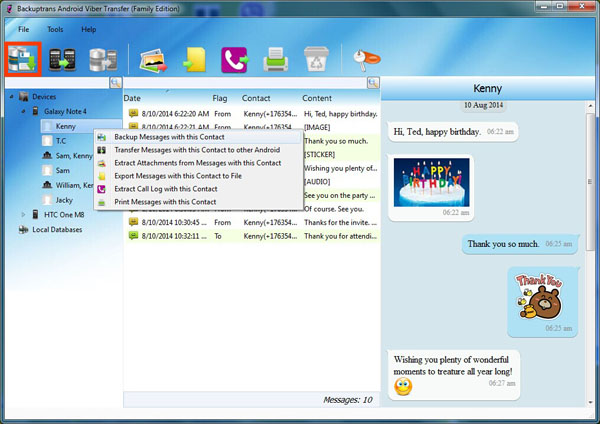The width and height of the screenshot is (600, 424).
Task: Click the Transfer Android to Android icon
Action: (62, 60)
